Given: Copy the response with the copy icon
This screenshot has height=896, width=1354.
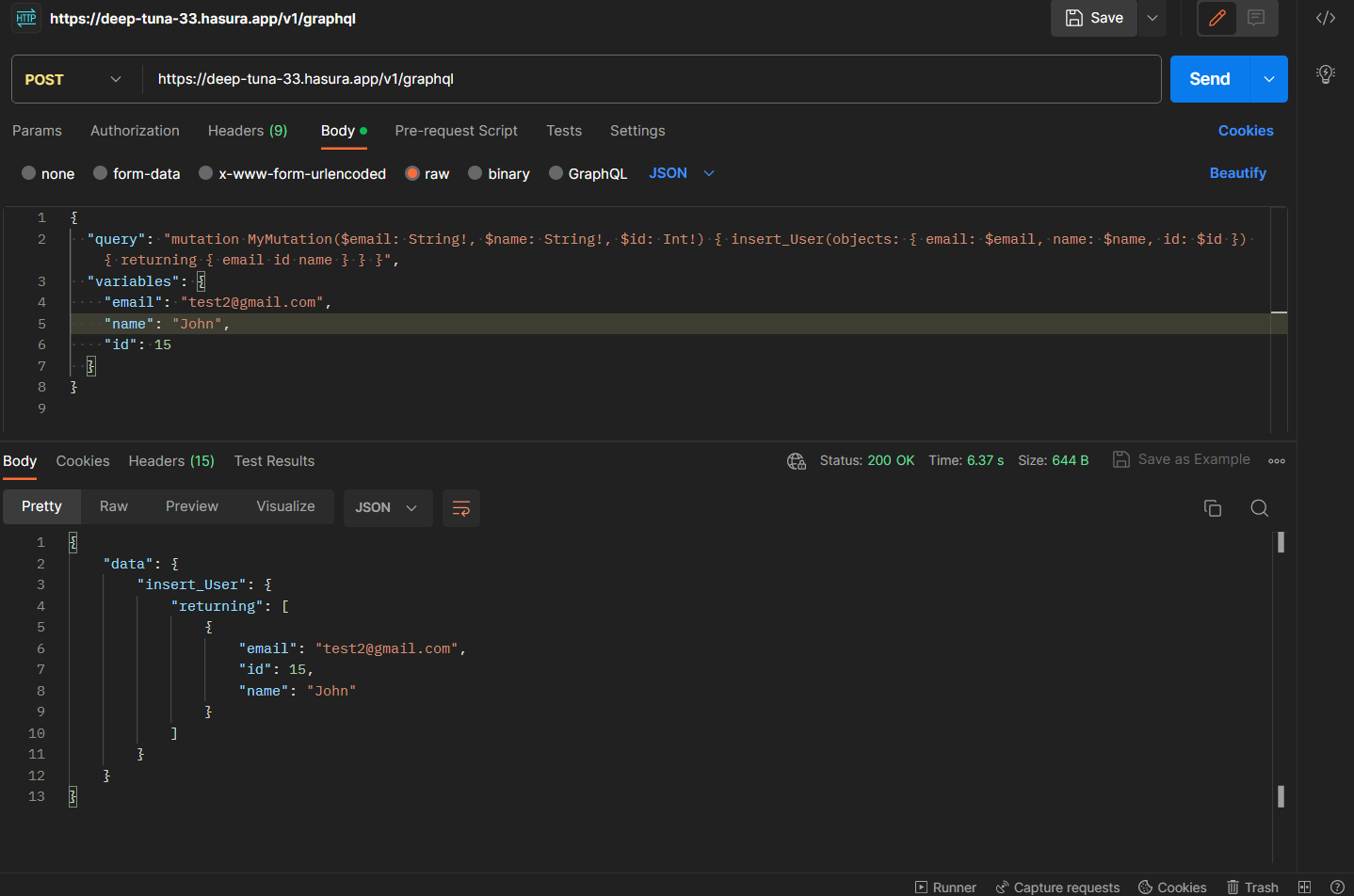Looking at the screenshot, I should pos(1213,508).
